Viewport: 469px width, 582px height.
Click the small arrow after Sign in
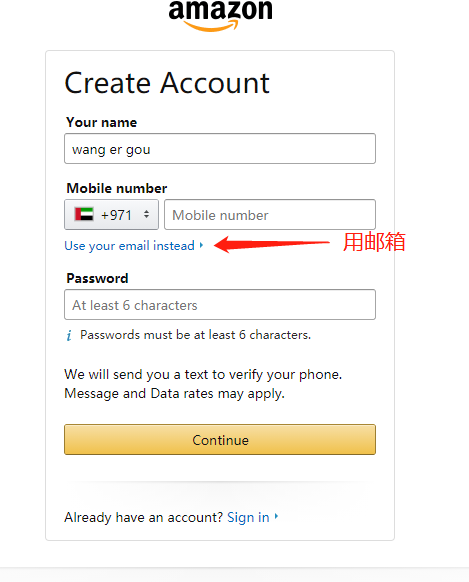276,516
